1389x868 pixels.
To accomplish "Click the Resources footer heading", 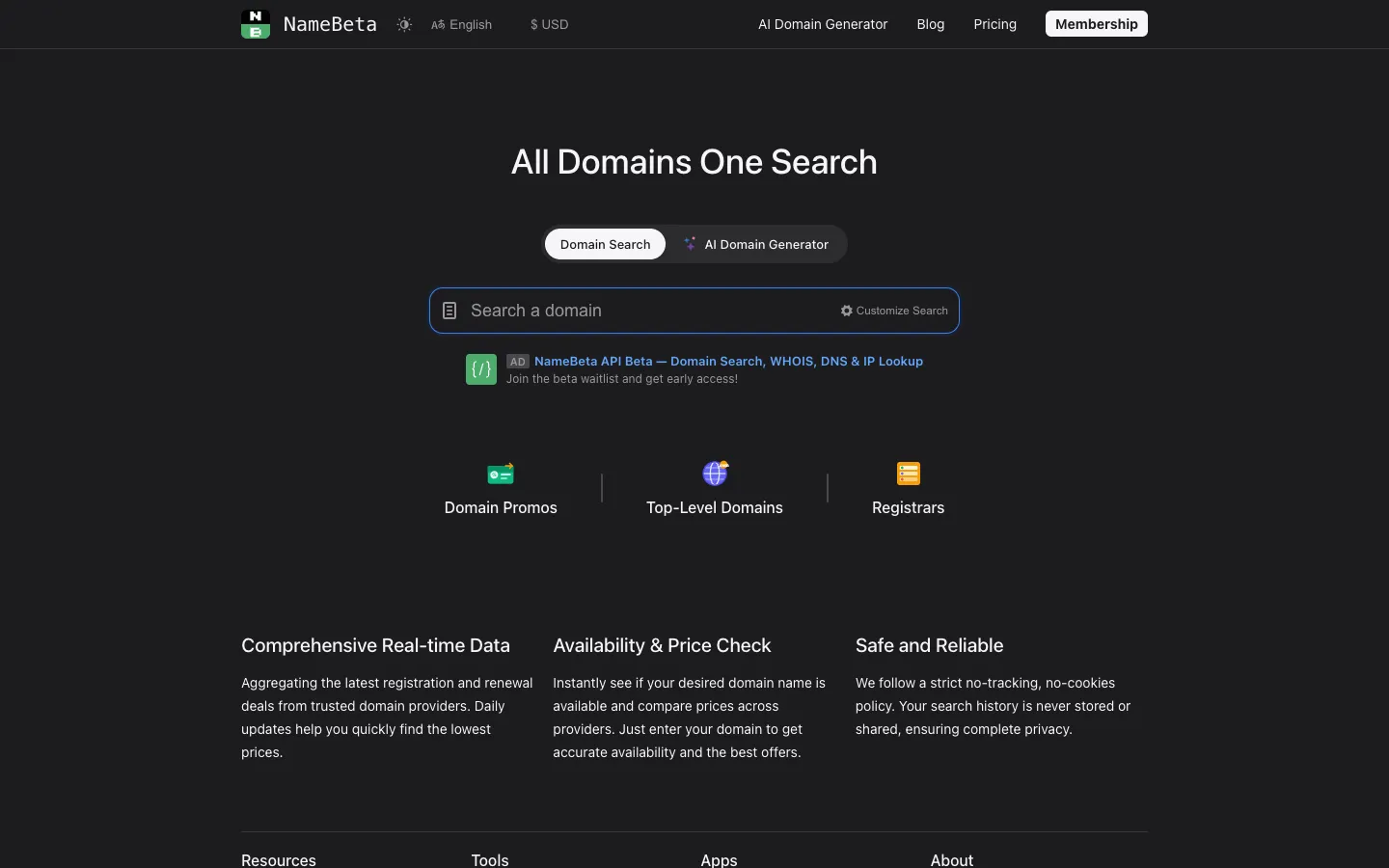I will 279,859.
